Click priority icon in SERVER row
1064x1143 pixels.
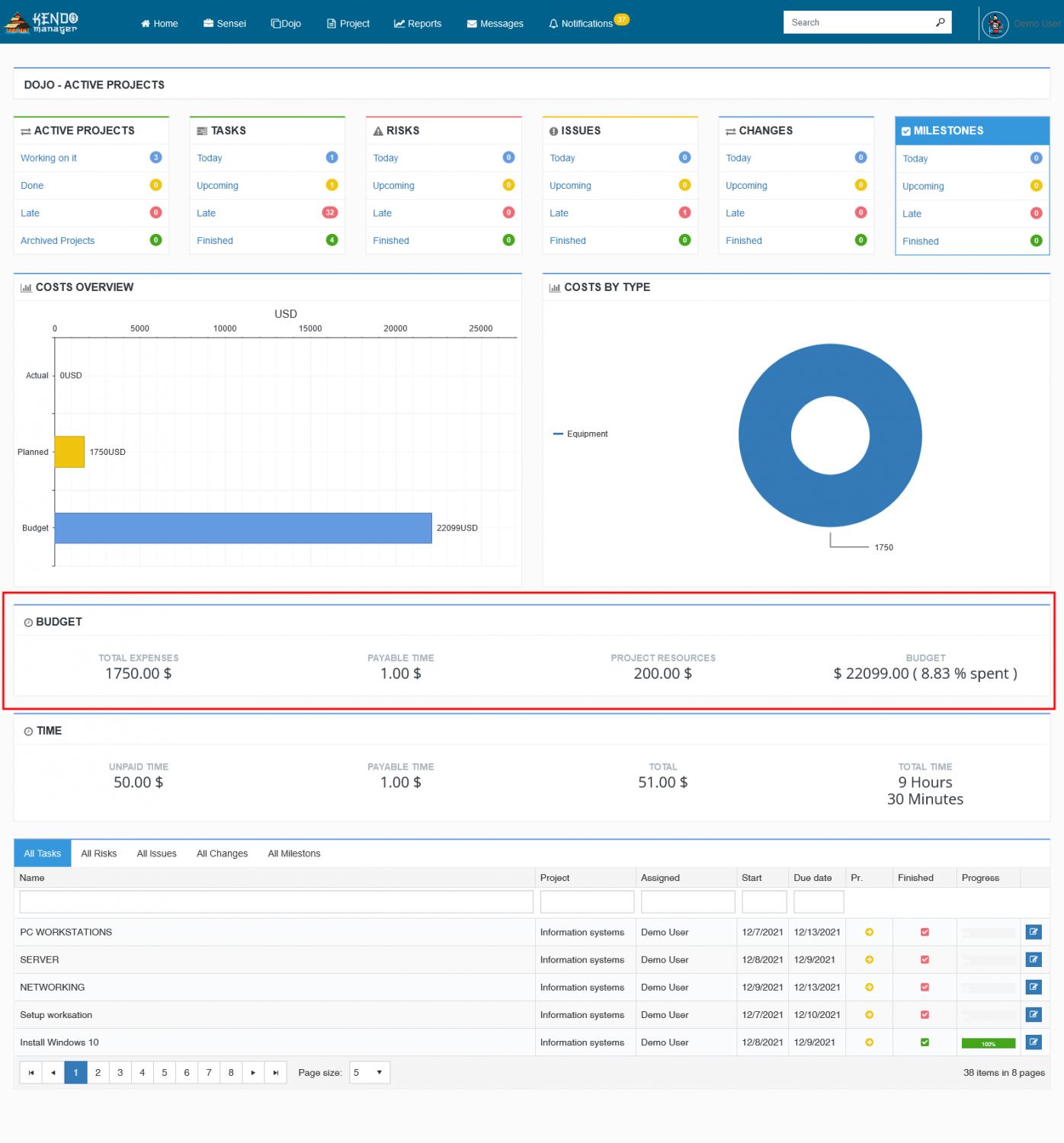(x=869, y=960)
